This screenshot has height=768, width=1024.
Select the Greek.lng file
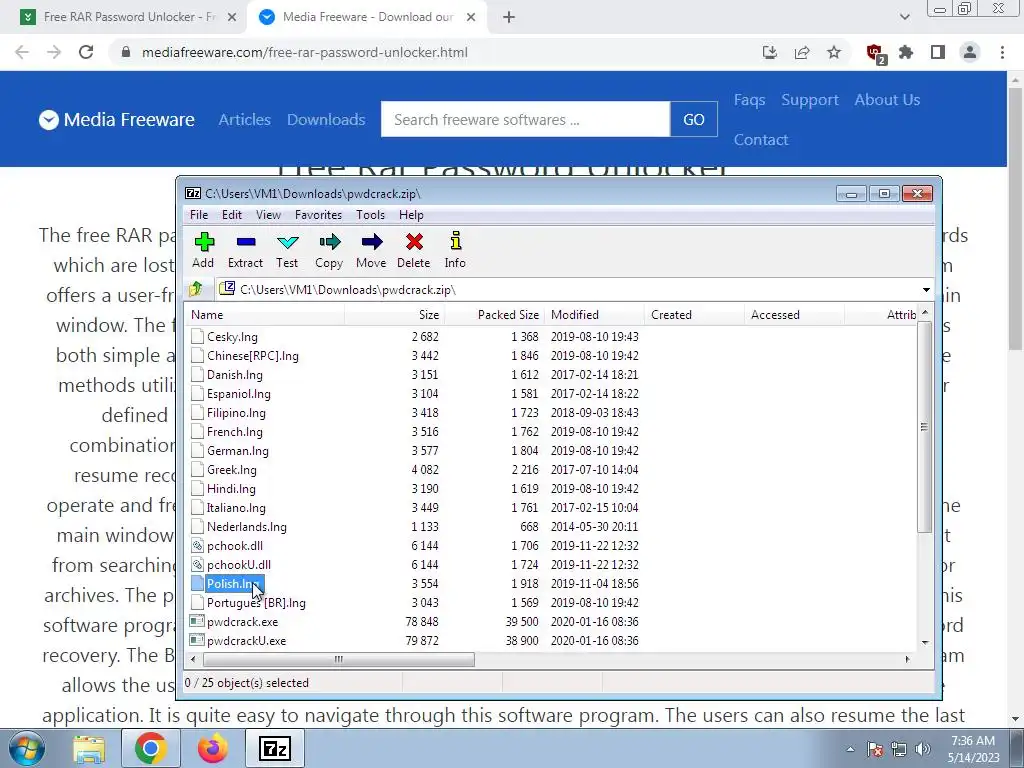(x=231, y=470)
